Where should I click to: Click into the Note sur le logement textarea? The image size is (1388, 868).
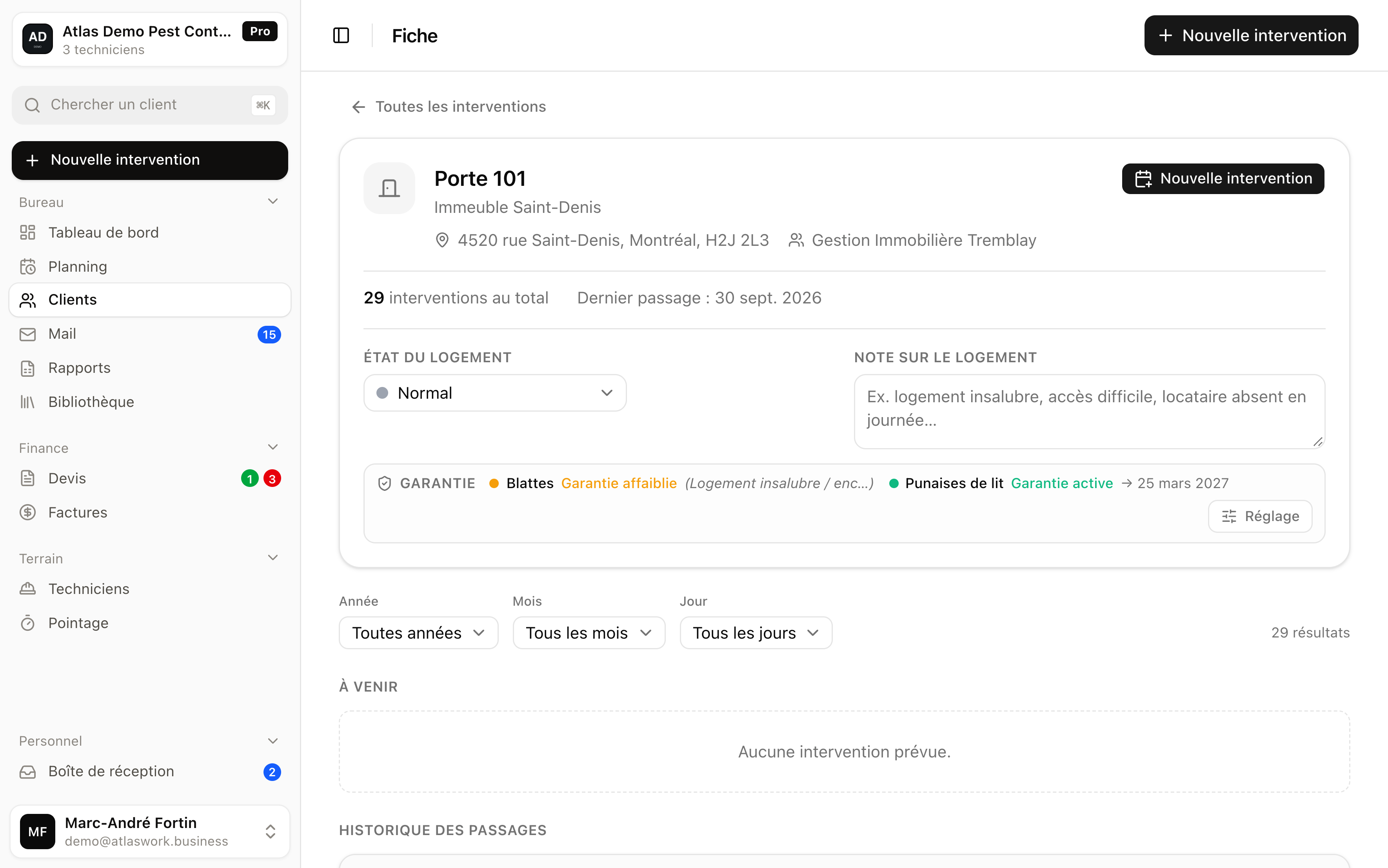(x=1090, y=412)
